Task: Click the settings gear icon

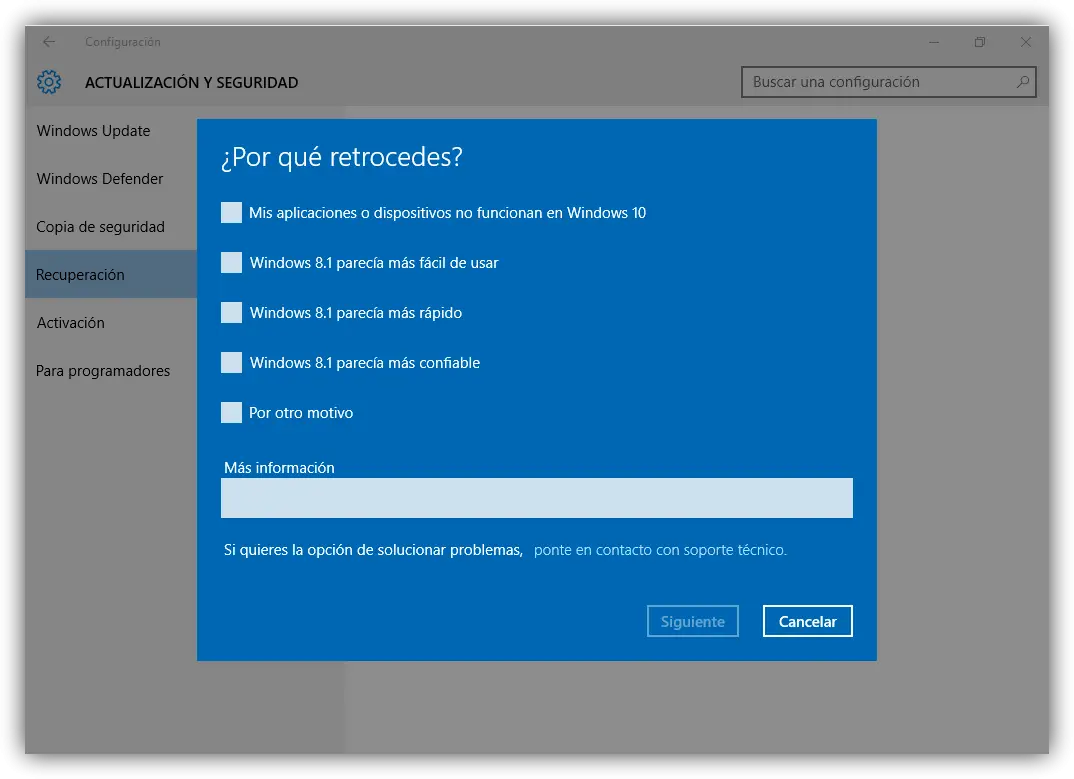Action: (49, 82)
